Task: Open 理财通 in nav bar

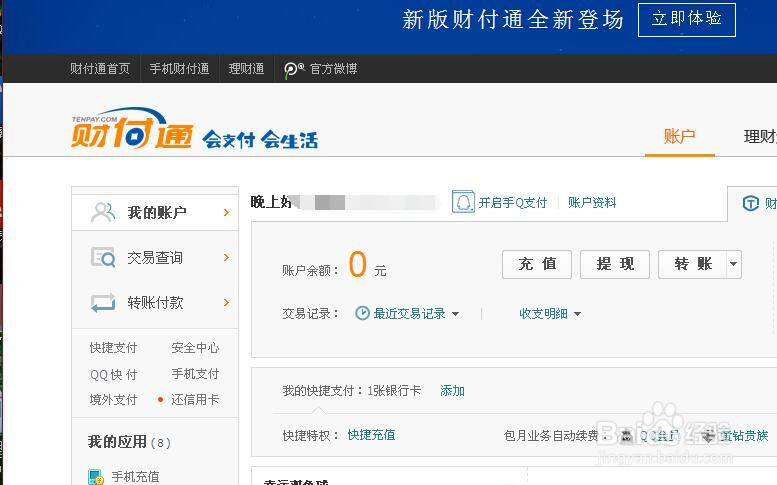Action: click(x=246, y=68)
